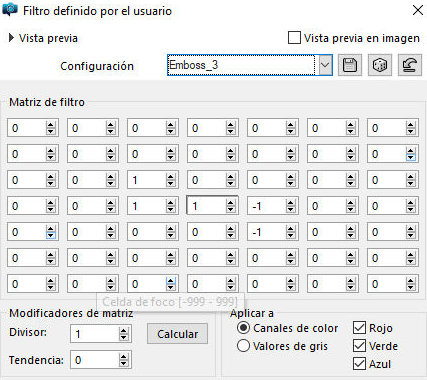427x380 pixels.
Task: Increase the Divisor value with its spinner
Action: click(x=124, y=331)
